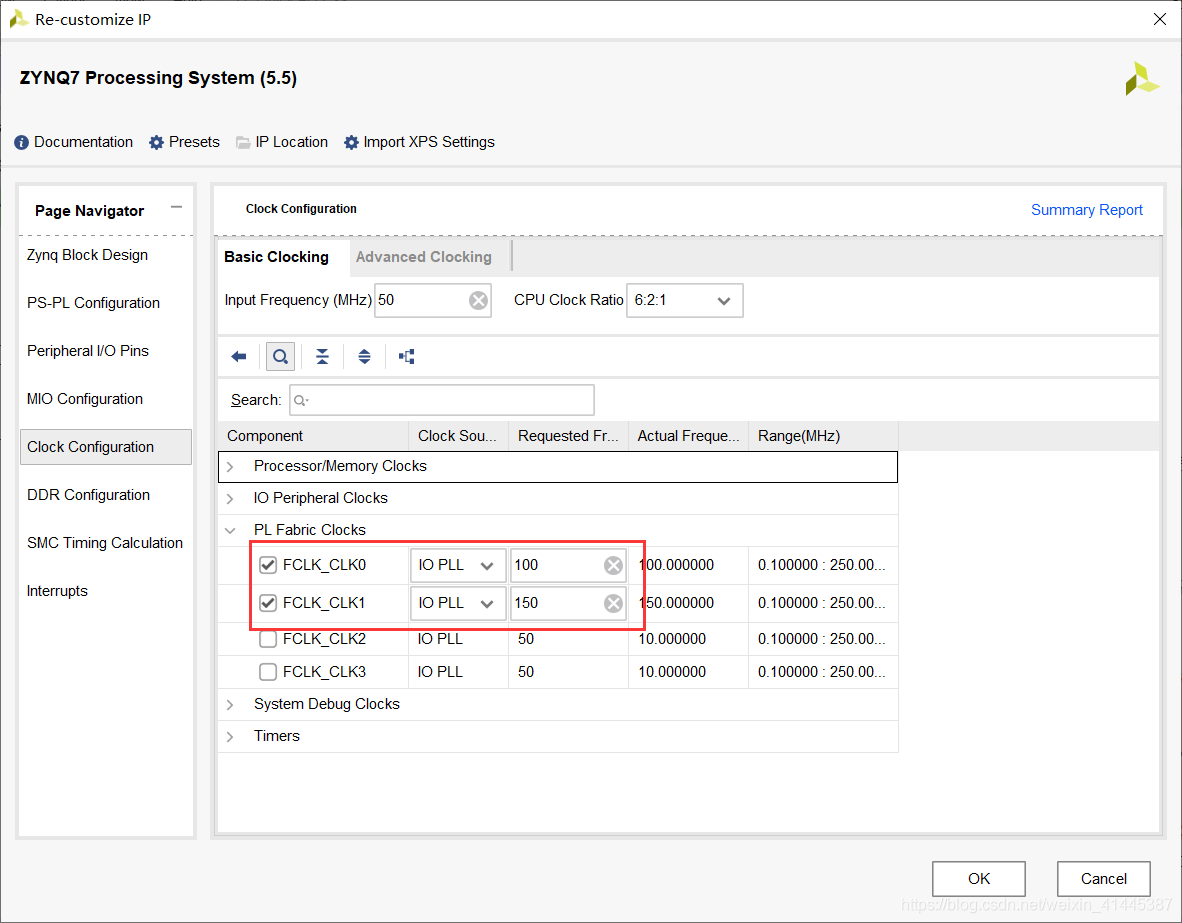Click the Expand All toolbar icon
This screenshot has width=1182, height=923.
(x=364, y=357)
